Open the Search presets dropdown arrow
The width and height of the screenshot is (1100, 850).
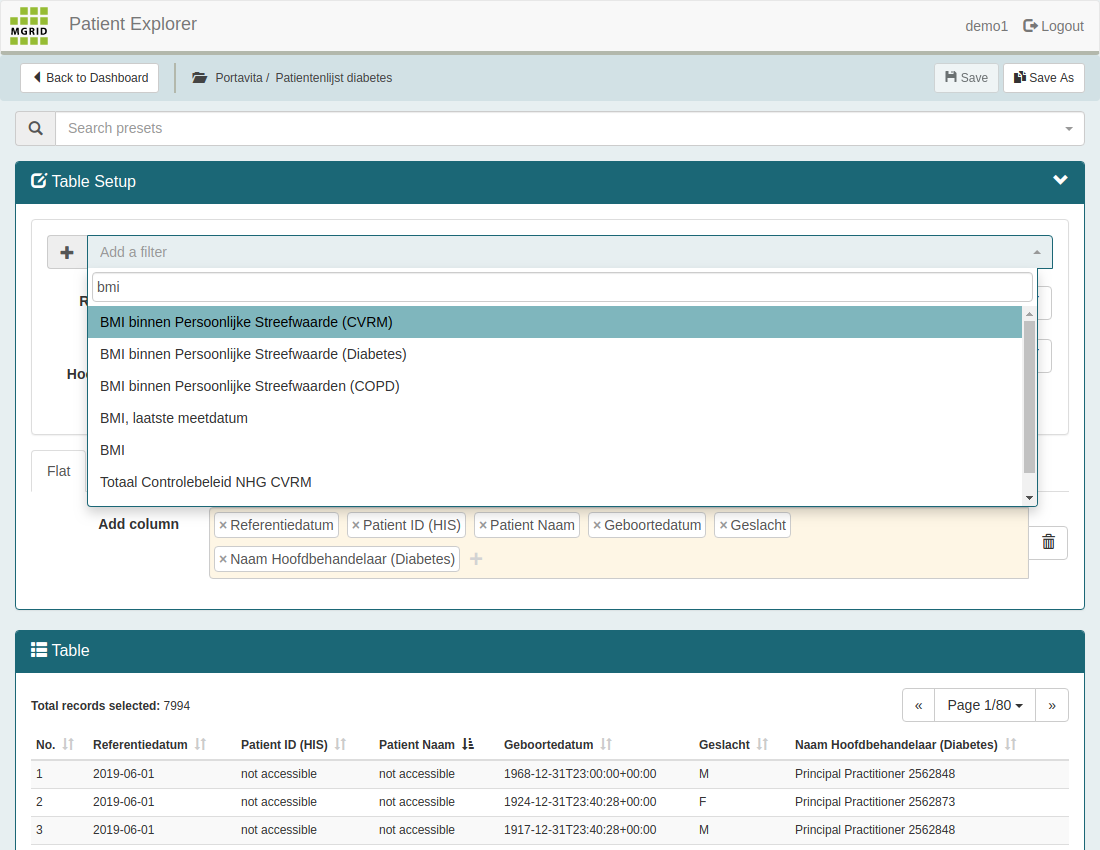[1068, 129]
